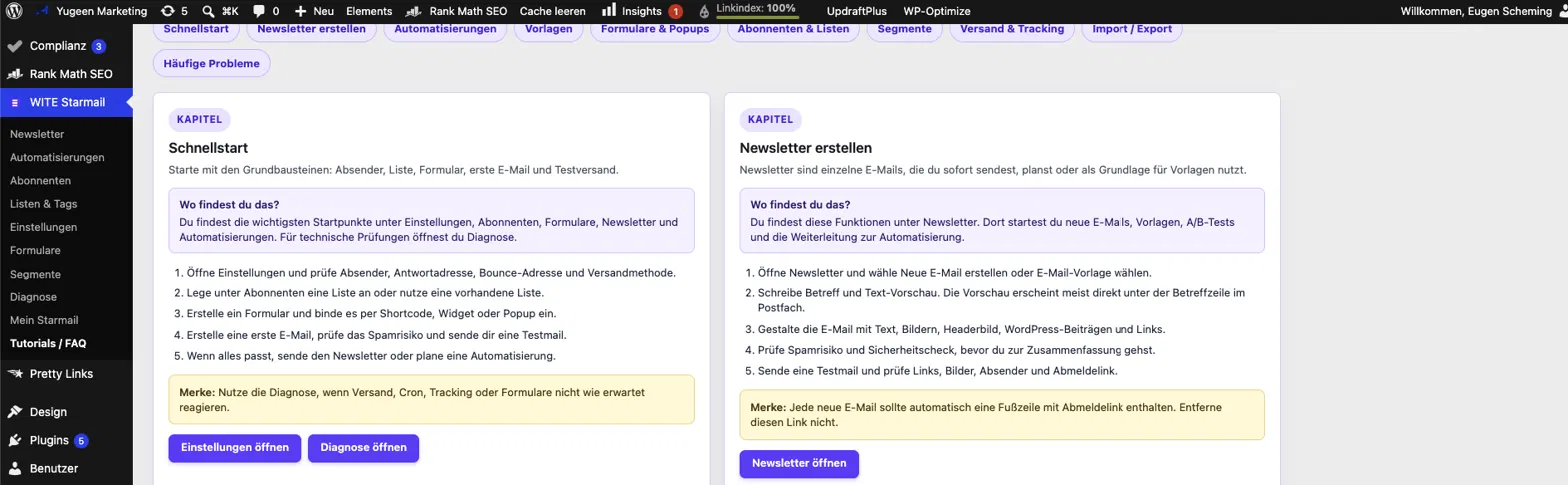The image size is (1568, 485).
Task: Open Segmente submenu item
Action: (35, 274)
